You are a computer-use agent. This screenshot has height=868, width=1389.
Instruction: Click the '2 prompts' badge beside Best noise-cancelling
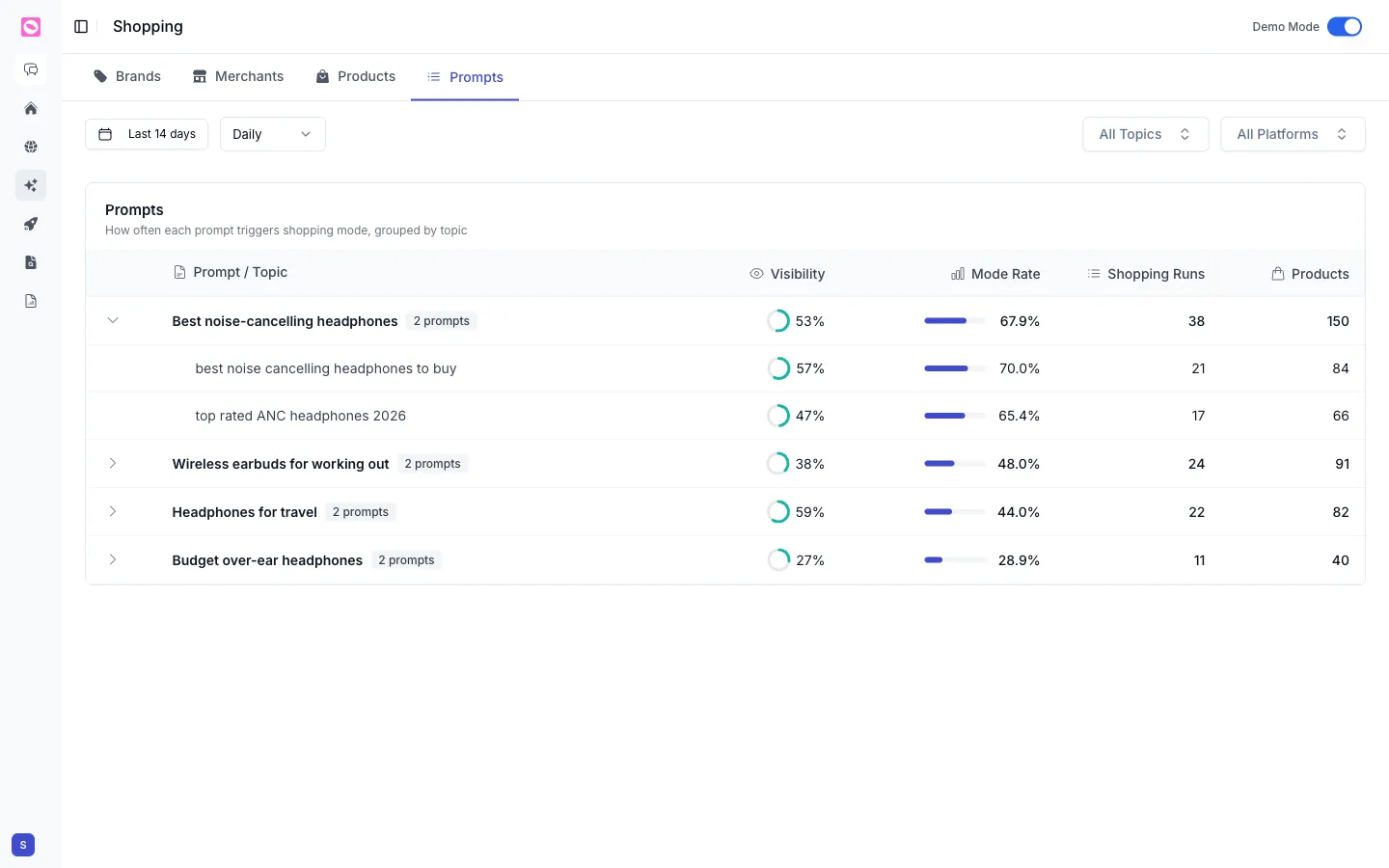click(442, 321)
